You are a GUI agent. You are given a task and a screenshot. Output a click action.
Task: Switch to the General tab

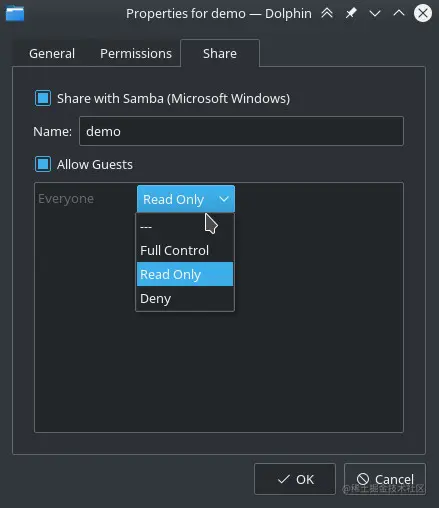pos(52,53)
